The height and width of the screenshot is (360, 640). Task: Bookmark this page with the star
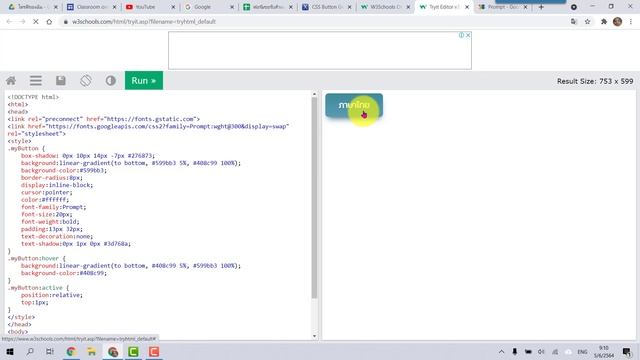coord(587,22)
